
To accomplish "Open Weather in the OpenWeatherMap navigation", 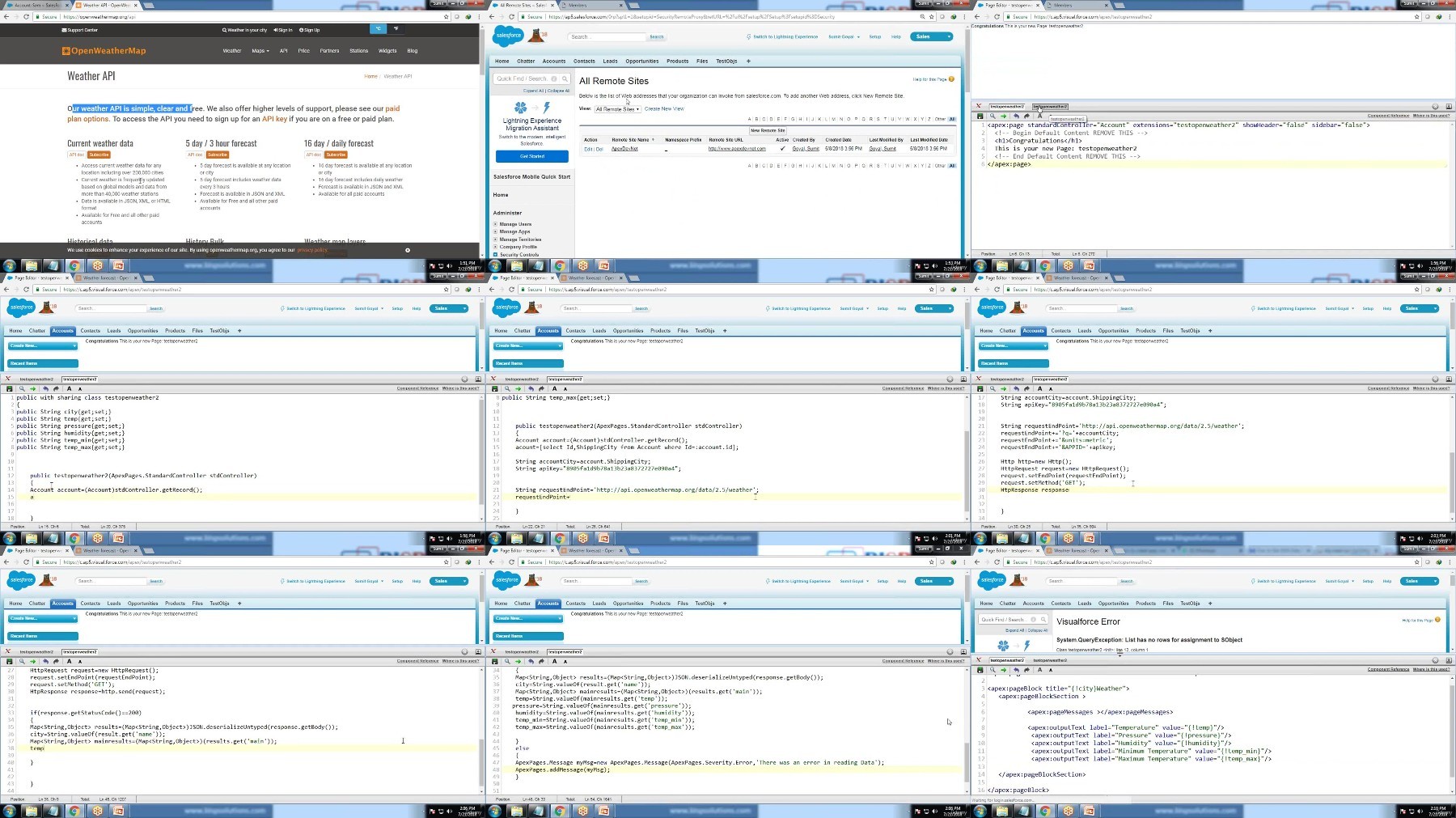I will (232, 51).
